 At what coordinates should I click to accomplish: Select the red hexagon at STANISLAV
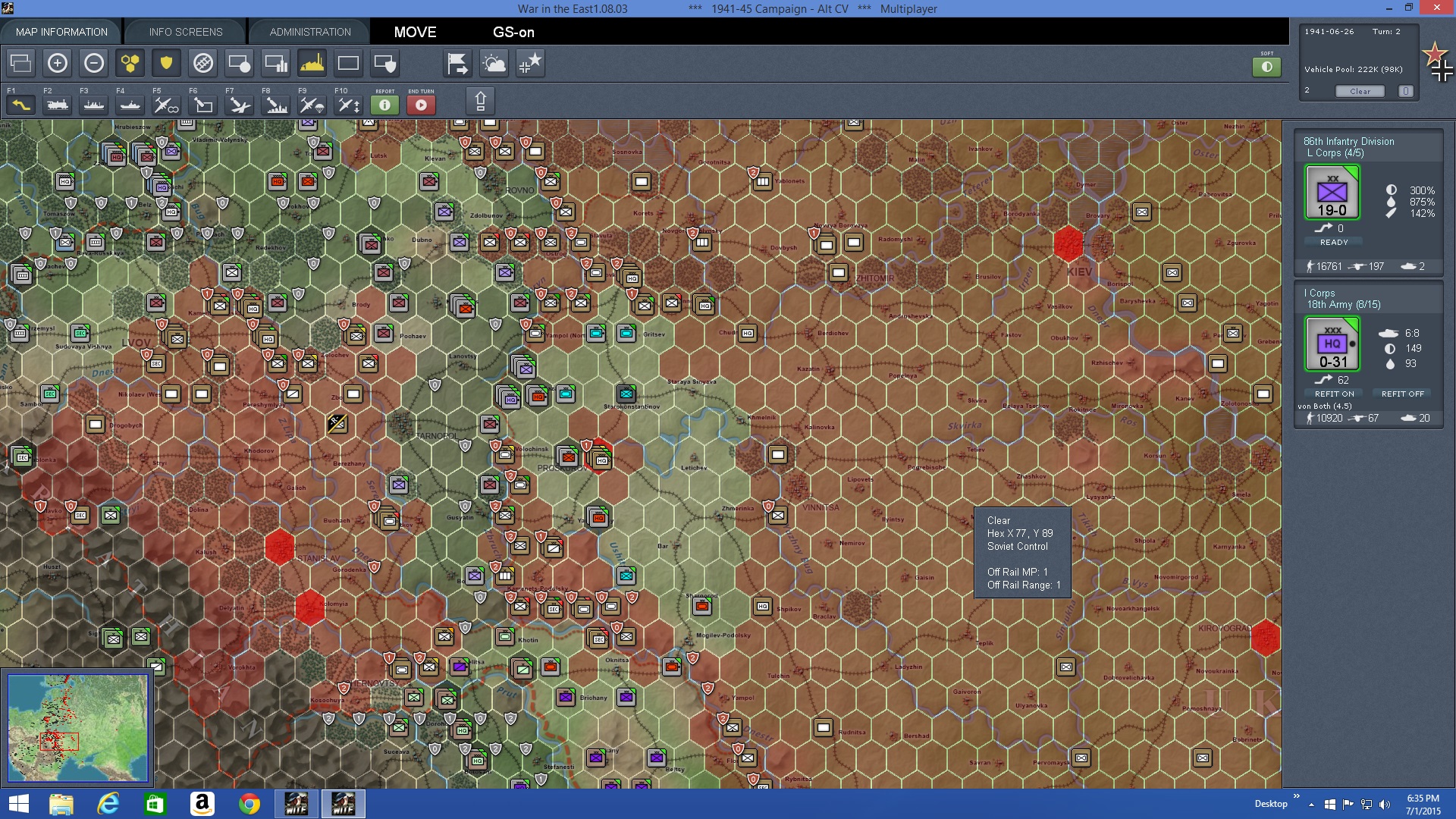tap(279, 546)
